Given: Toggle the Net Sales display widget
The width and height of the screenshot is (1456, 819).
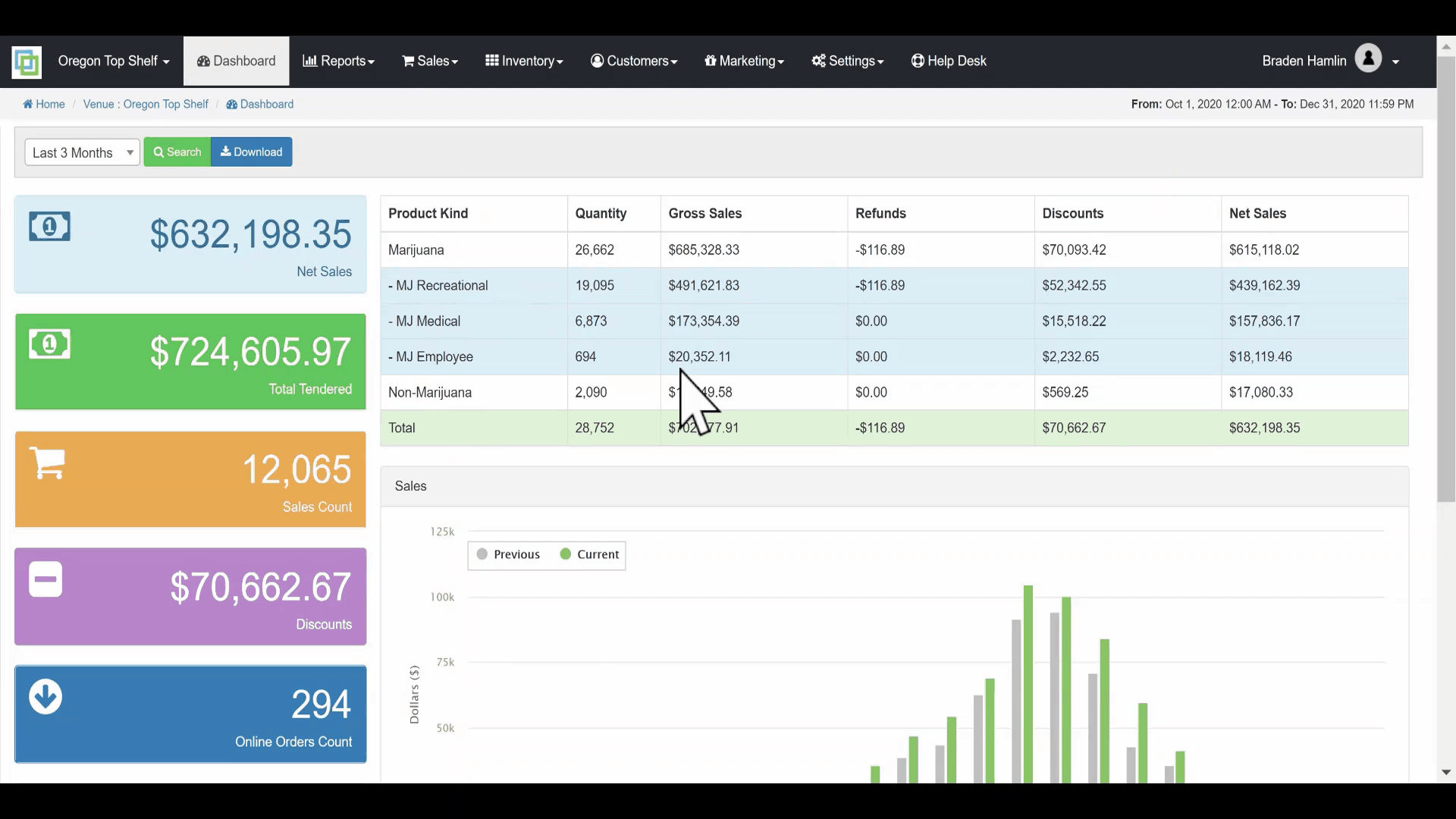Looking at the screenshot, I should click(190, 244).
